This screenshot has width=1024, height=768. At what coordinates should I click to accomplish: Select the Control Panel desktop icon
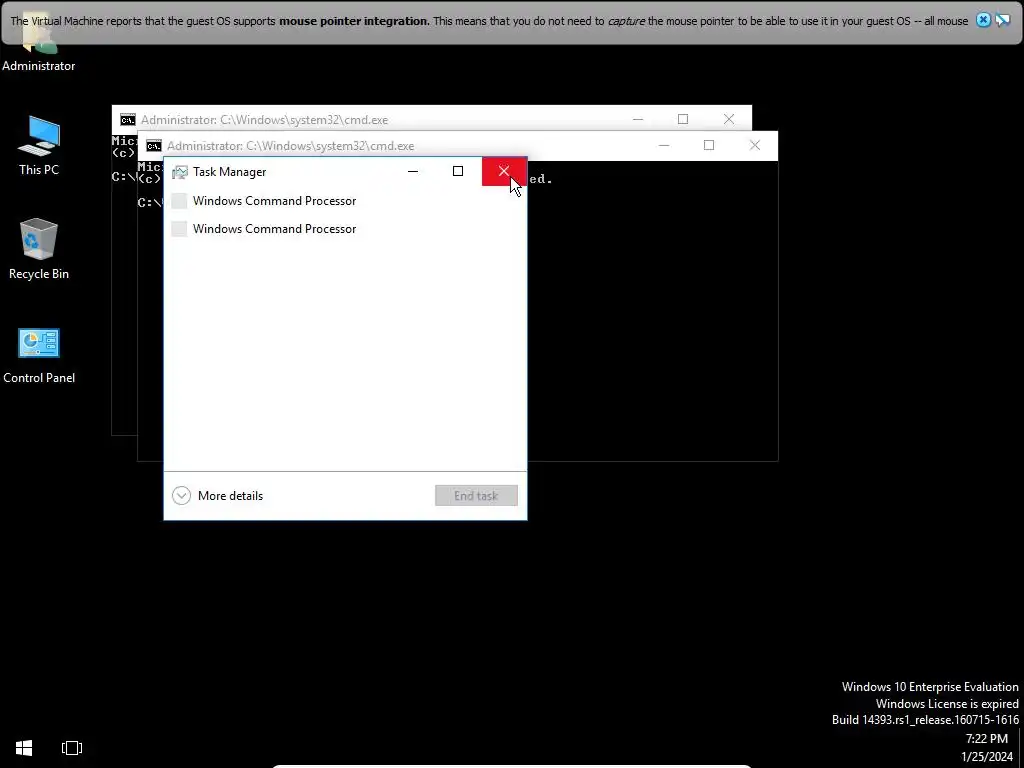[39, 356]
